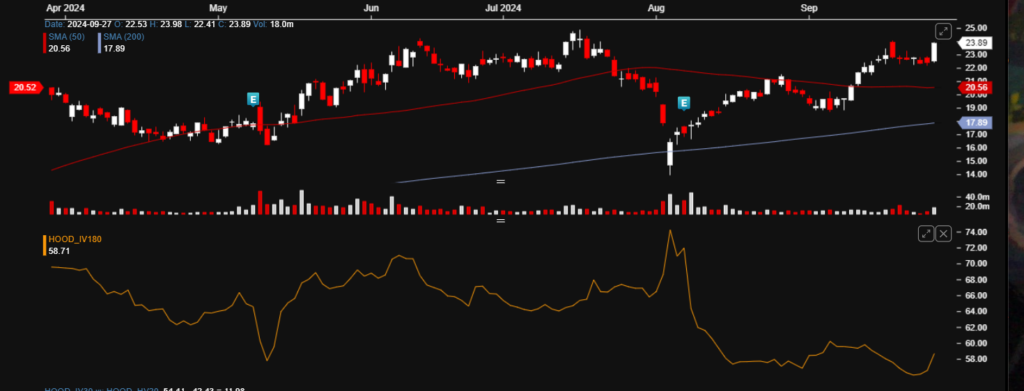Close the HOOD_IV180 indicator pane
Screen dimensions: 1024x391
tap(944, 234)
